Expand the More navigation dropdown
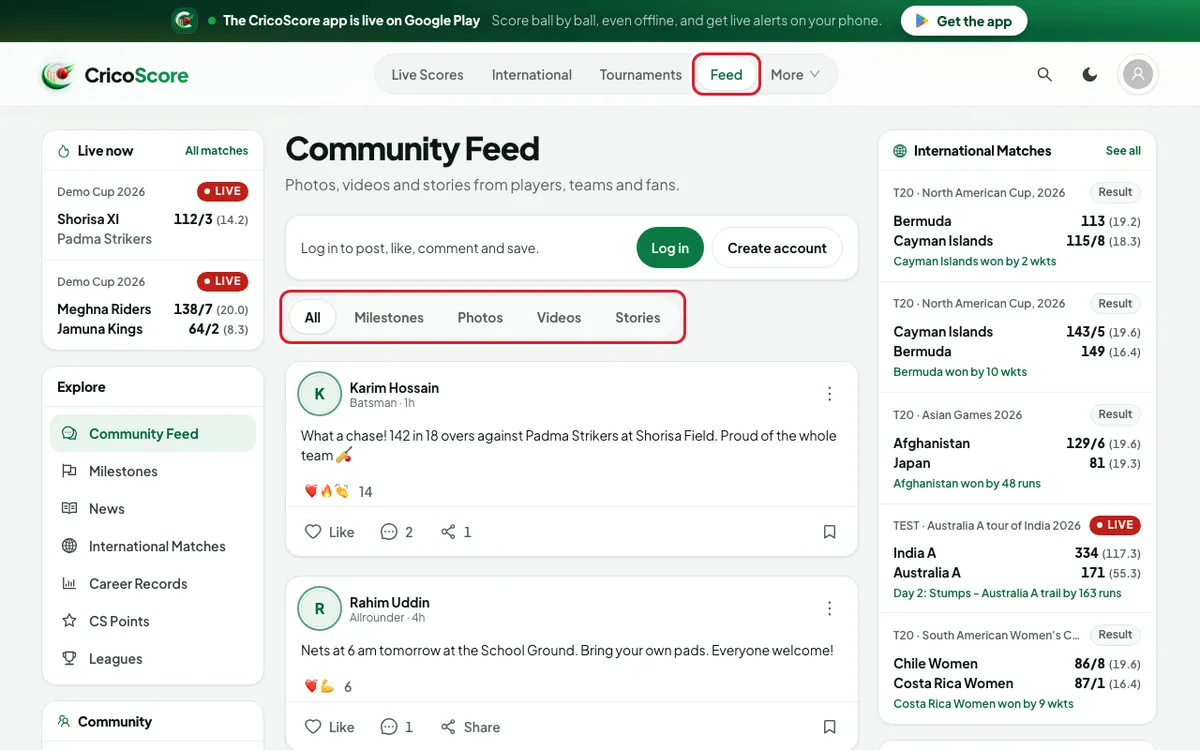The height and width of the screenshot is (750, 1200). [x=795, y=75]
